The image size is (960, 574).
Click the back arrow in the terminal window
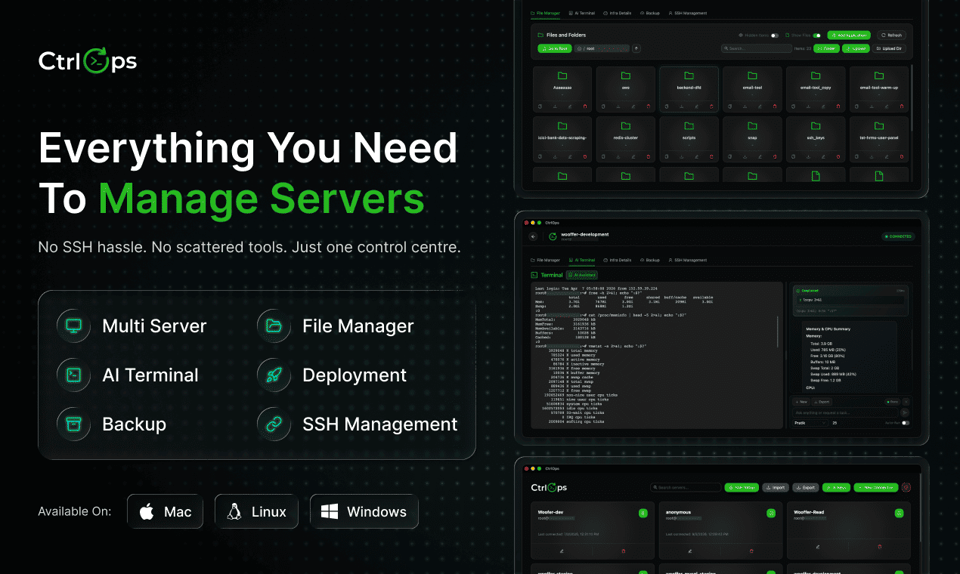pos(533,236)
